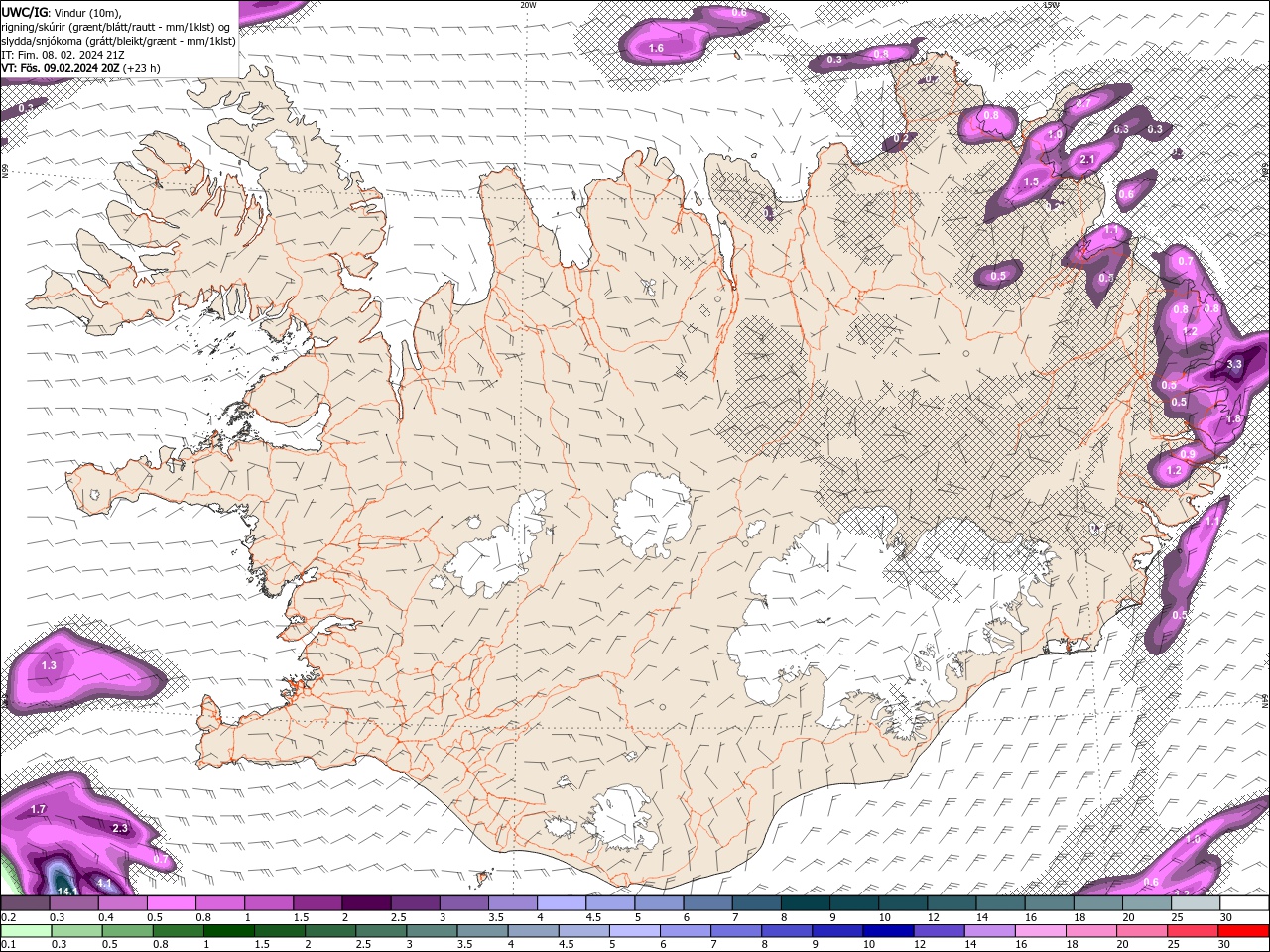Click the darkest green 1 swatch in lower legend

pos(229,931)
